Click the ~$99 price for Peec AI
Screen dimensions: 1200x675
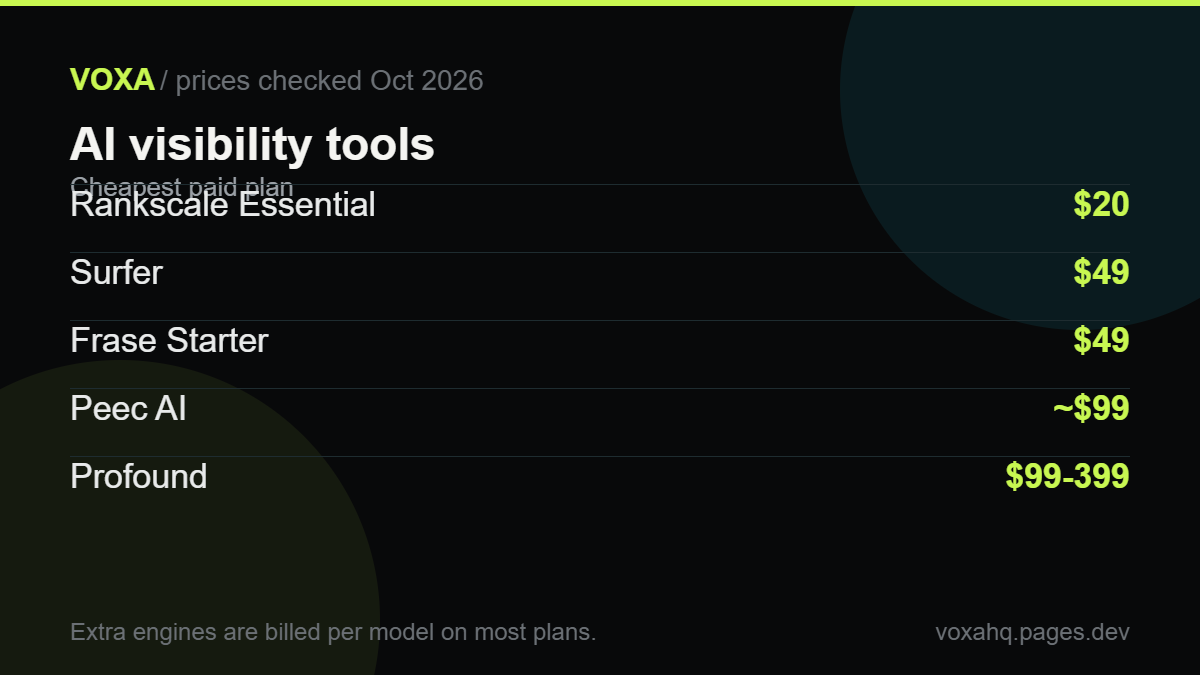coord(1091,408)
